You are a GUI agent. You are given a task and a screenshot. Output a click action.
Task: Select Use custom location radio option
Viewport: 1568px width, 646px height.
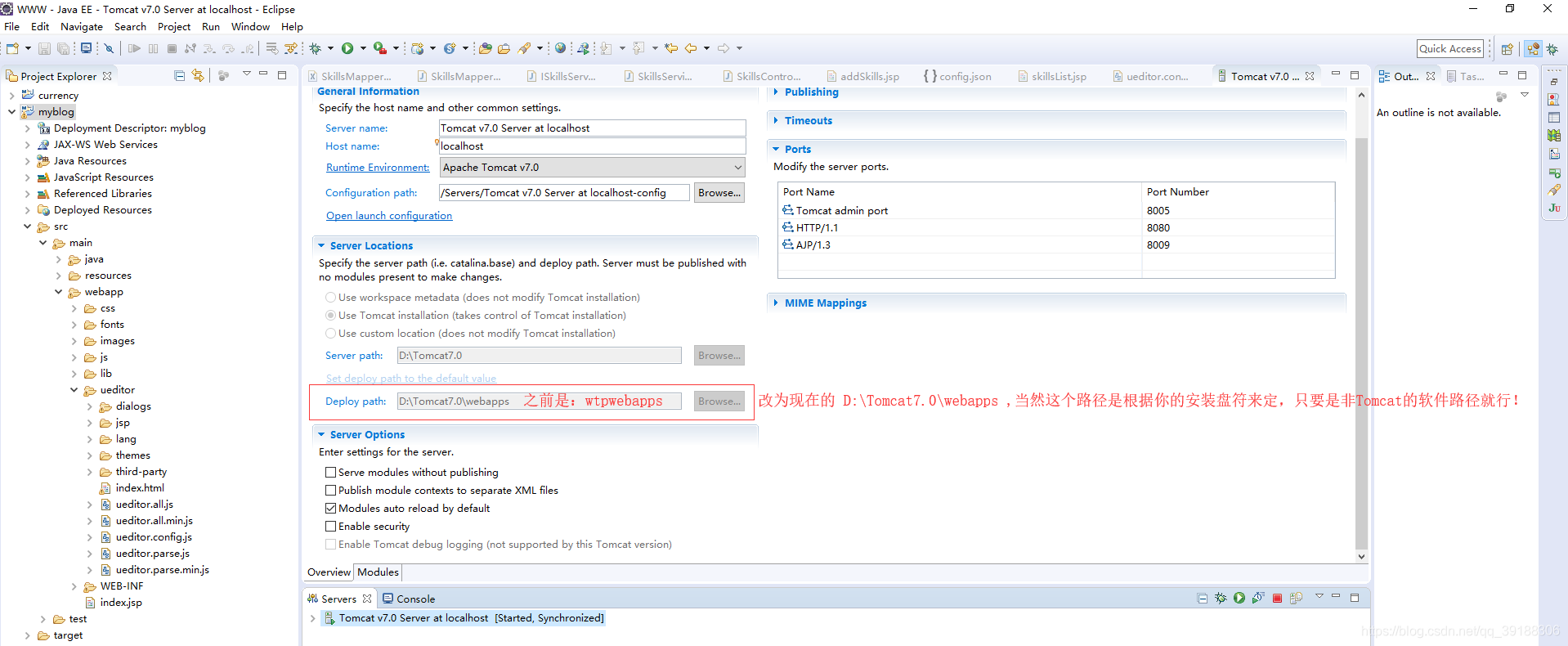(x=330, y=334)
